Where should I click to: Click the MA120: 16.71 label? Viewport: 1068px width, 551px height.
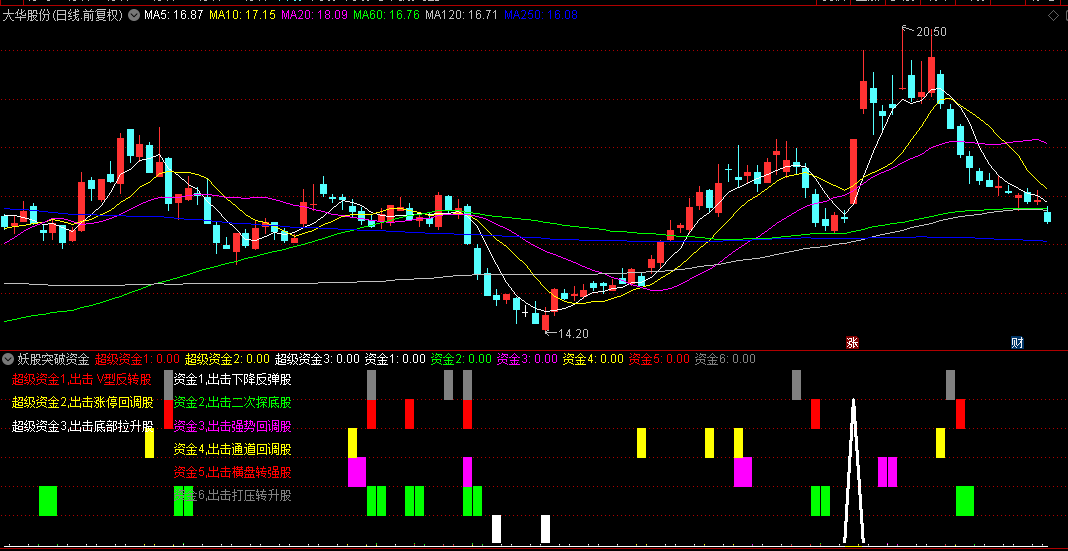[x=462, y=14]
